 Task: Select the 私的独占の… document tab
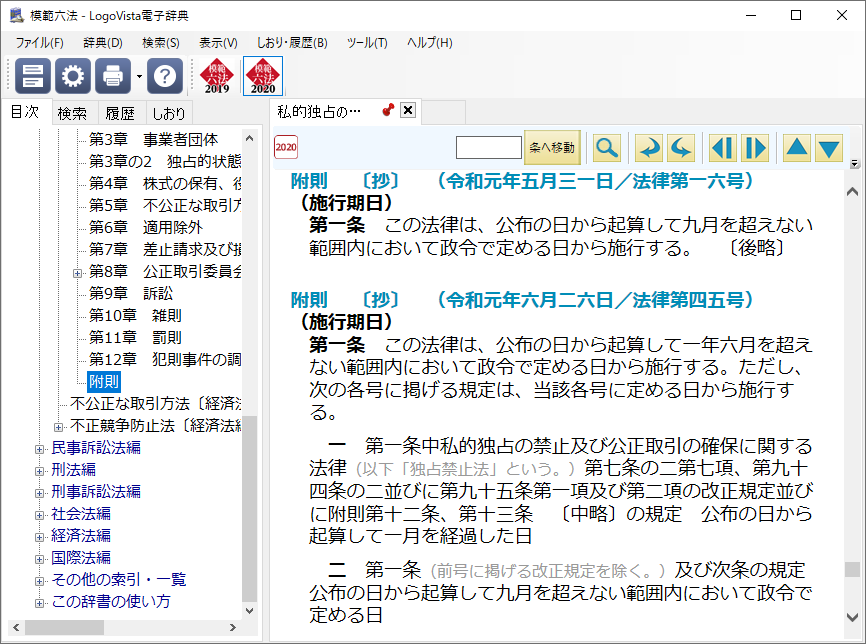pos(319,111)
